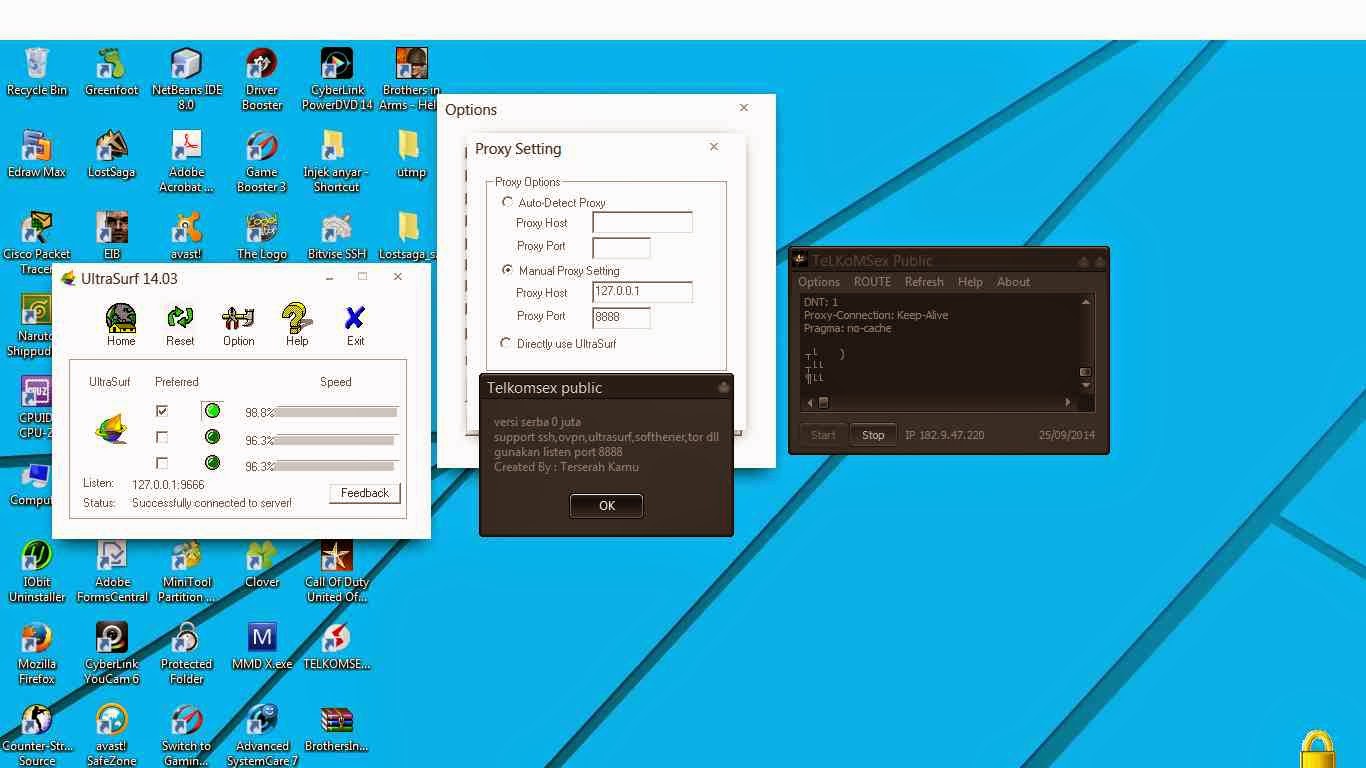Image resolution: width=1366 pixels, height=768 pixels.
Task: Click the TelKoMSex log scroll-up arrow
Action: pyautogui.click(x=1086, y=301)
